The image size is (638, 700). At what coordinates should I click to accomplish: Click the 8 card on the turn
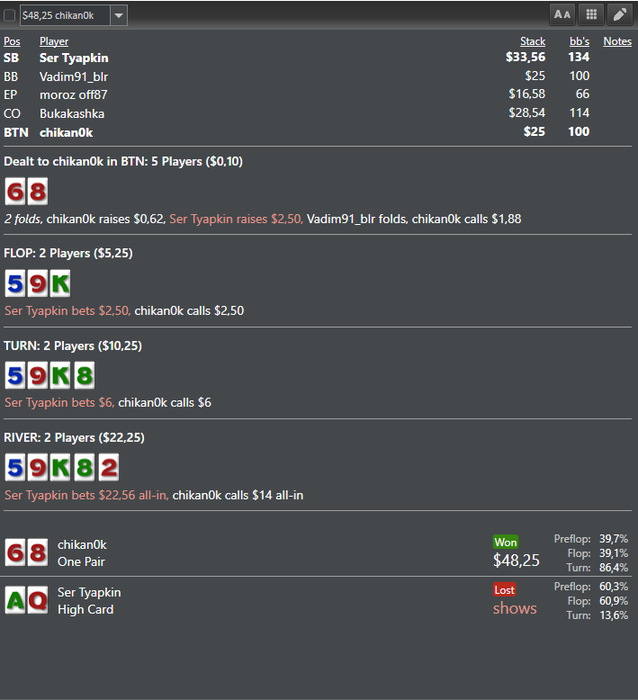pyautogui.click(x=84, y=375)
